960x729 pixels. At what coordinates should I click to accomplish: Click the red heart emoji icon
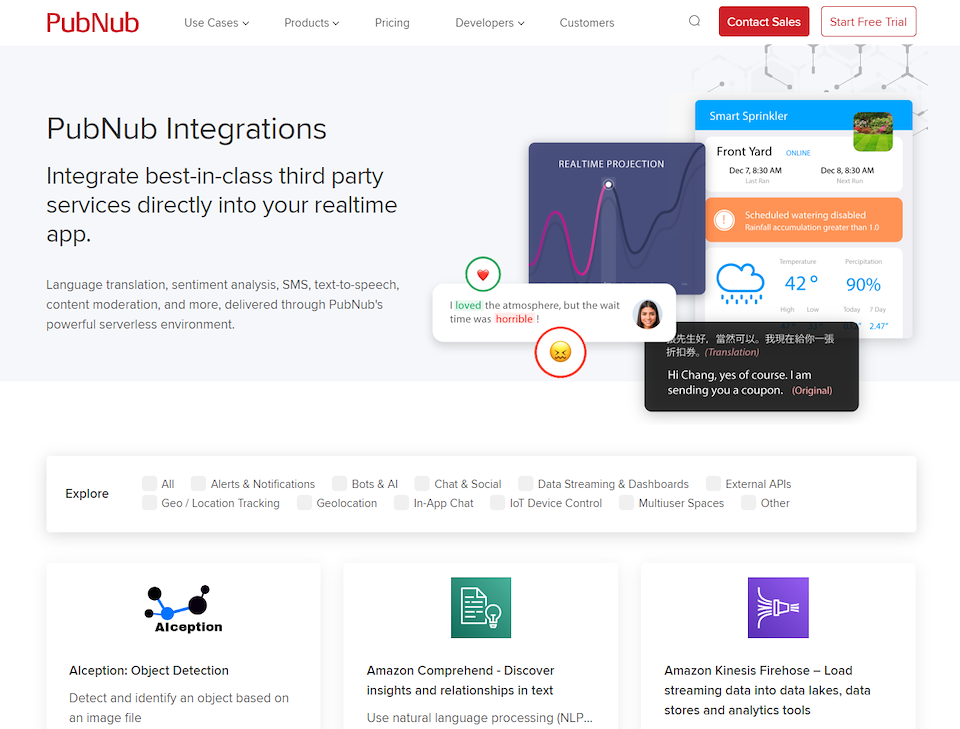point(483,274)
